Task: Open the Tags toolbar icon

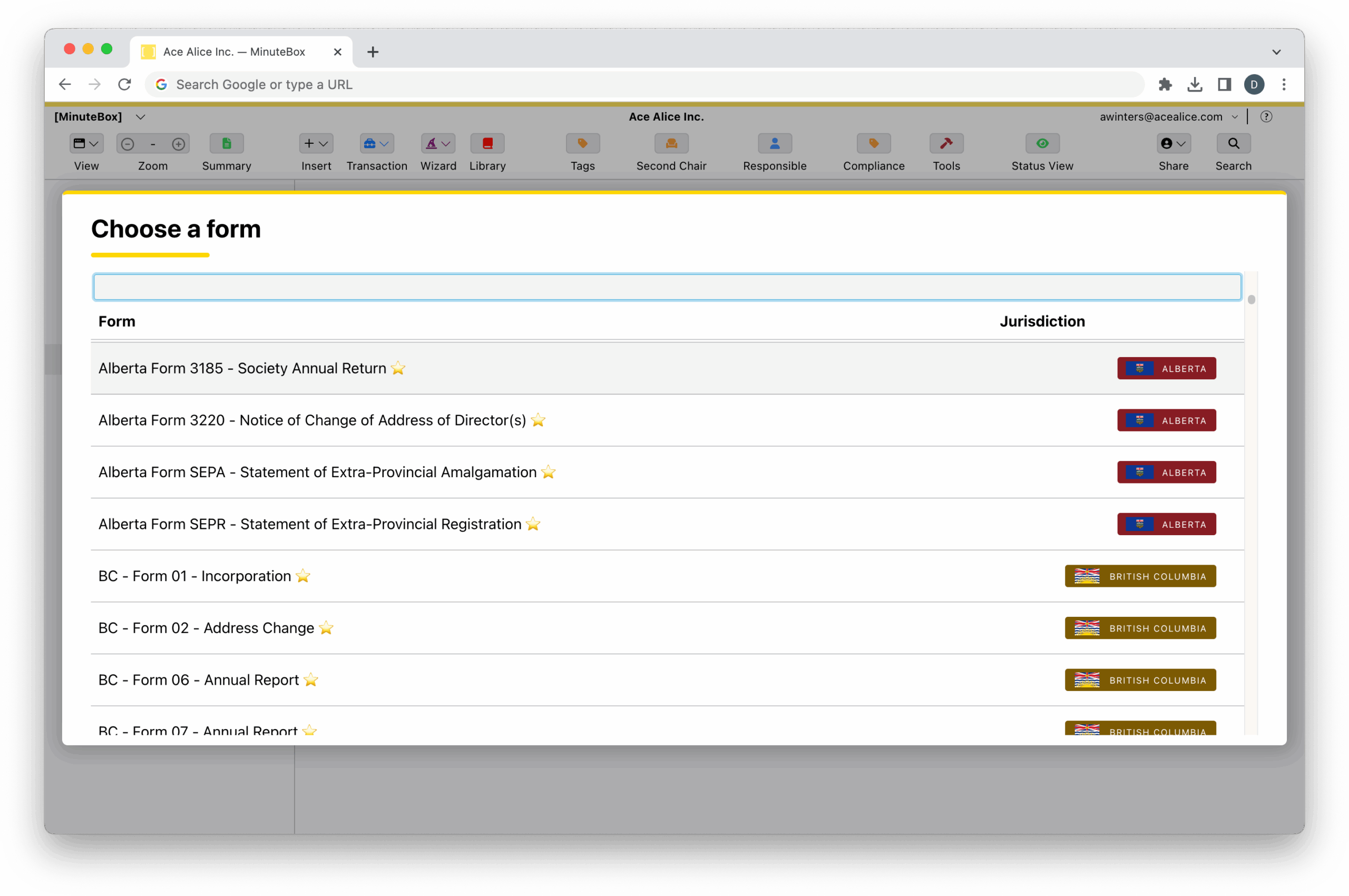Action: (582, 143)
